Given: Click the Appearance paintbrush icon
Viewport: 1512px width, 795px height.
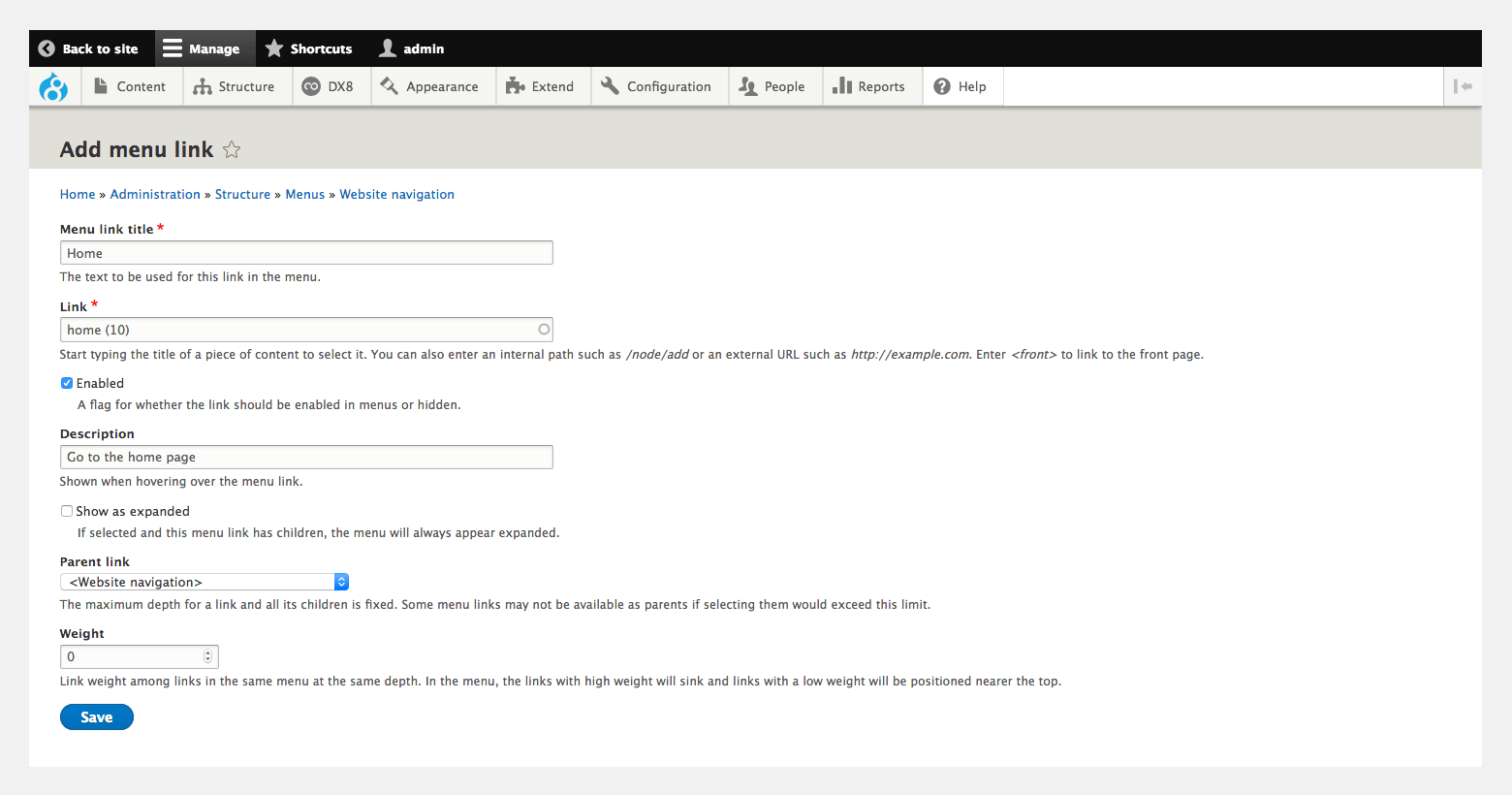Looking at the screenshot, I should coord(390,86).
